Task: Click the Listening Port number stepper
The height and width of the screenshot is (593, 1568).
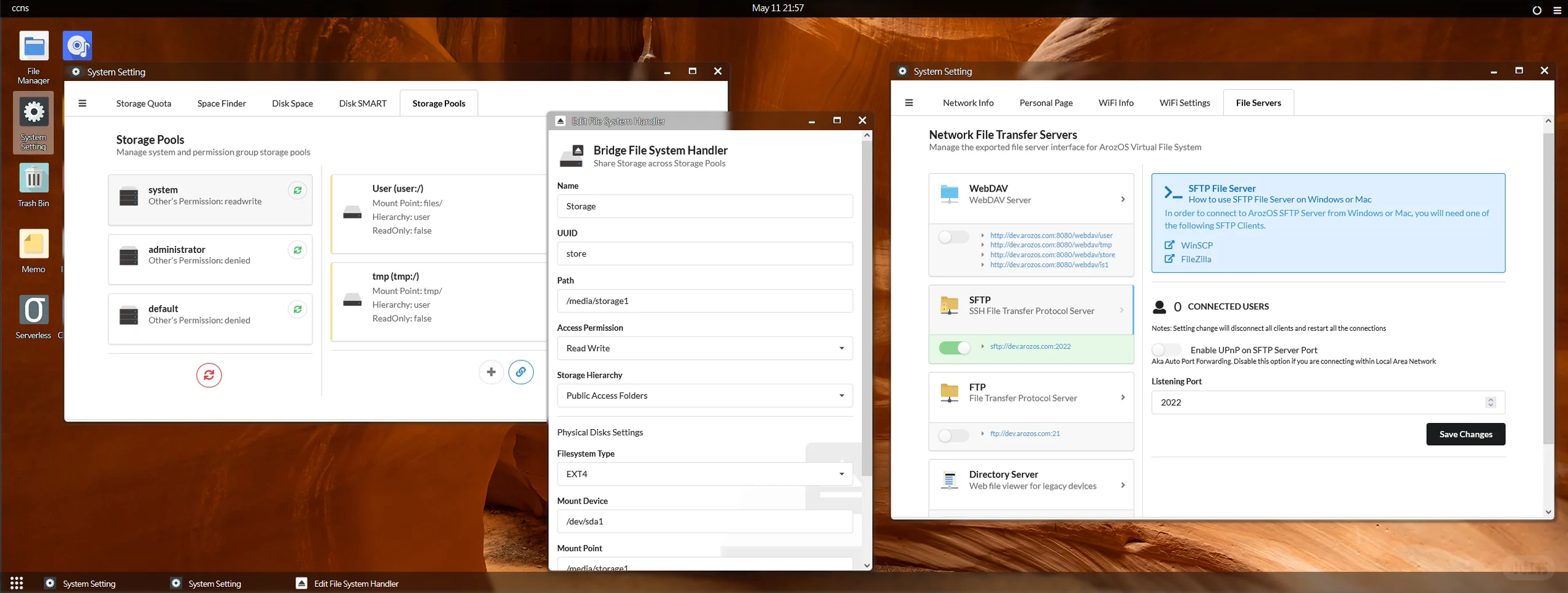Action: pyautogui.click(x=1490, y=402)
